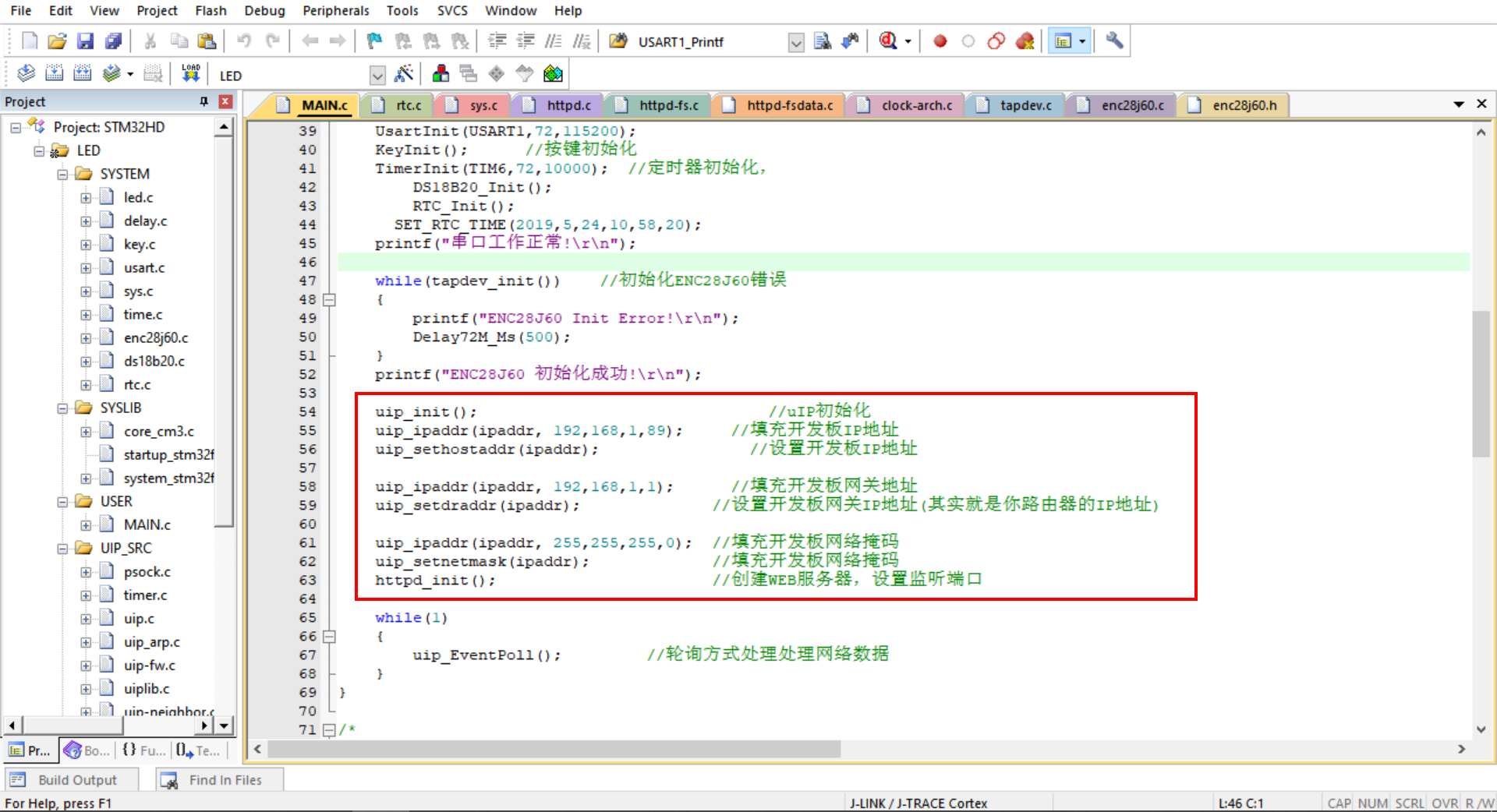Open Manage Project Items with the colored blocks icon
This screenshot has height=812, width=1497.
tap(441, 74)
